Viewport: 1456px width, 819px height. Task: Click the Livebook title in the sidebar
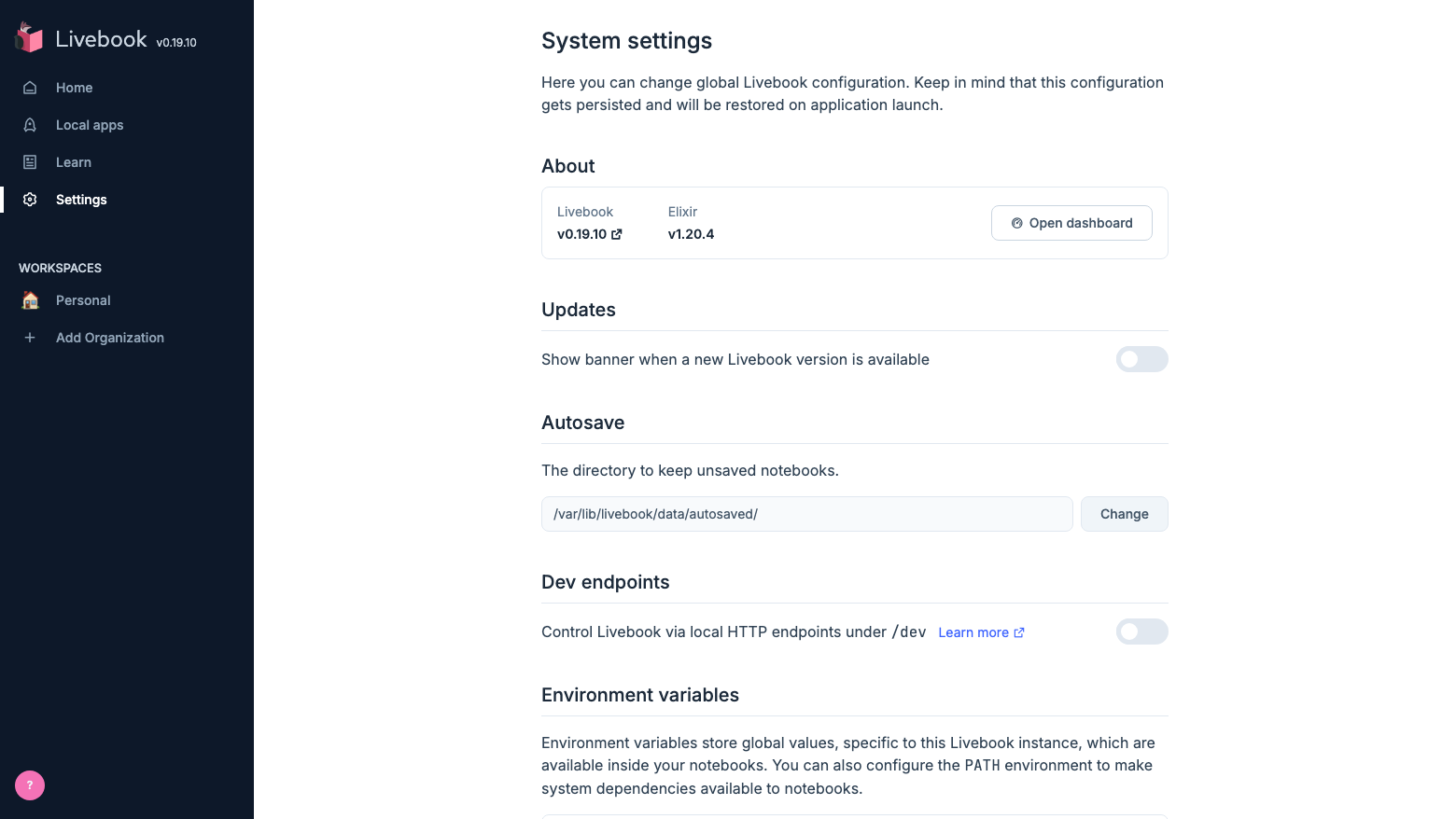click(x=101, y=39)
